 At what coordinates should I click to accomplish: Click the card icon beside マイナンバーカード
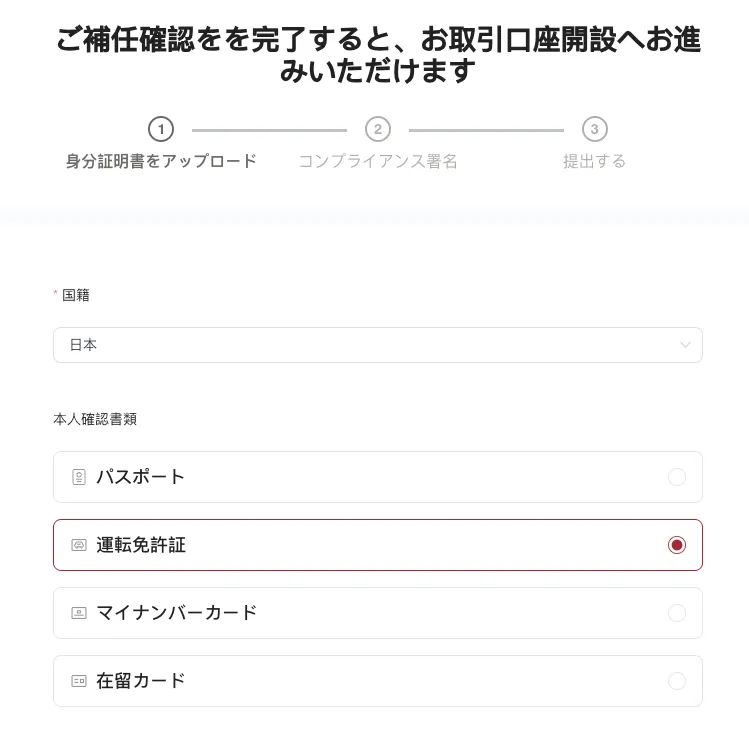click(x=79, y=613)
